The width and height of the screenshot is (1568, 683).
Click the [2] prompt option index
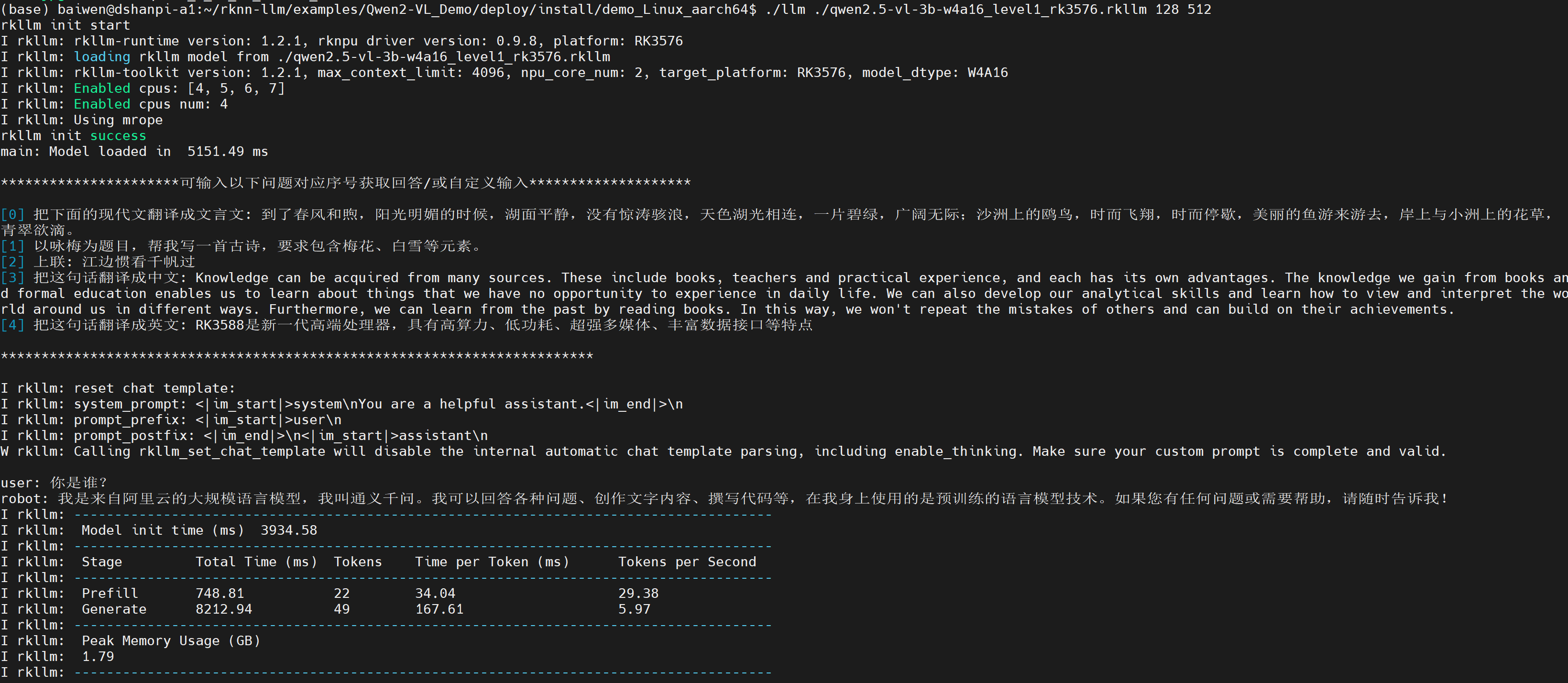(x=13, y=262)
